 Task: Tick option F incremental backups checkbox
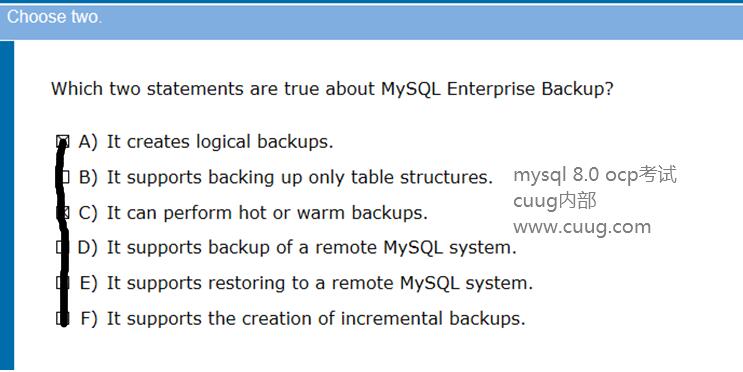pyautogui.click(x=63, y=318)
